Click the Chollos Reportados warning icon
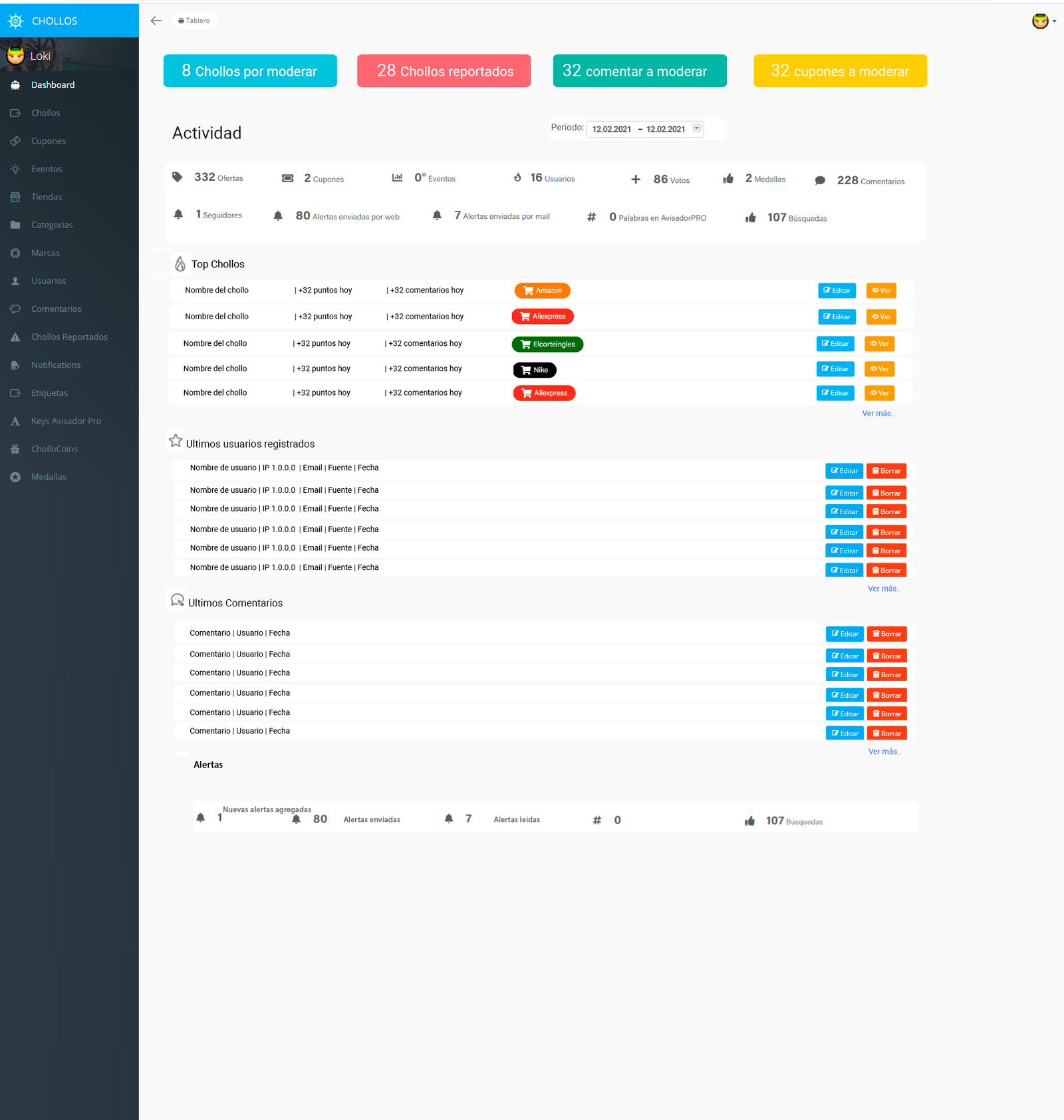The width and height of the screenshot is (1064, 1120). (15, 337)
